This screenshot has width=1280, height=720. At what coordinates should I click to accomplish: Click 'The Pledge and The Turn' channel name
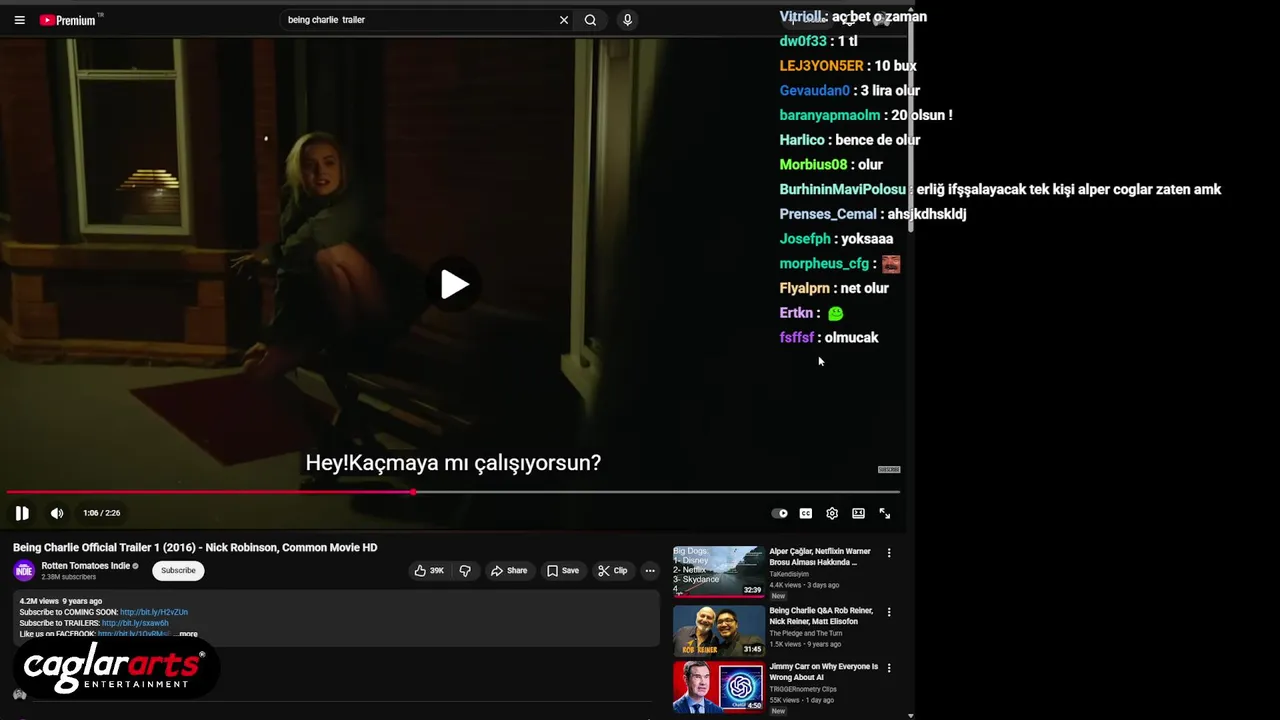(806, 633)
